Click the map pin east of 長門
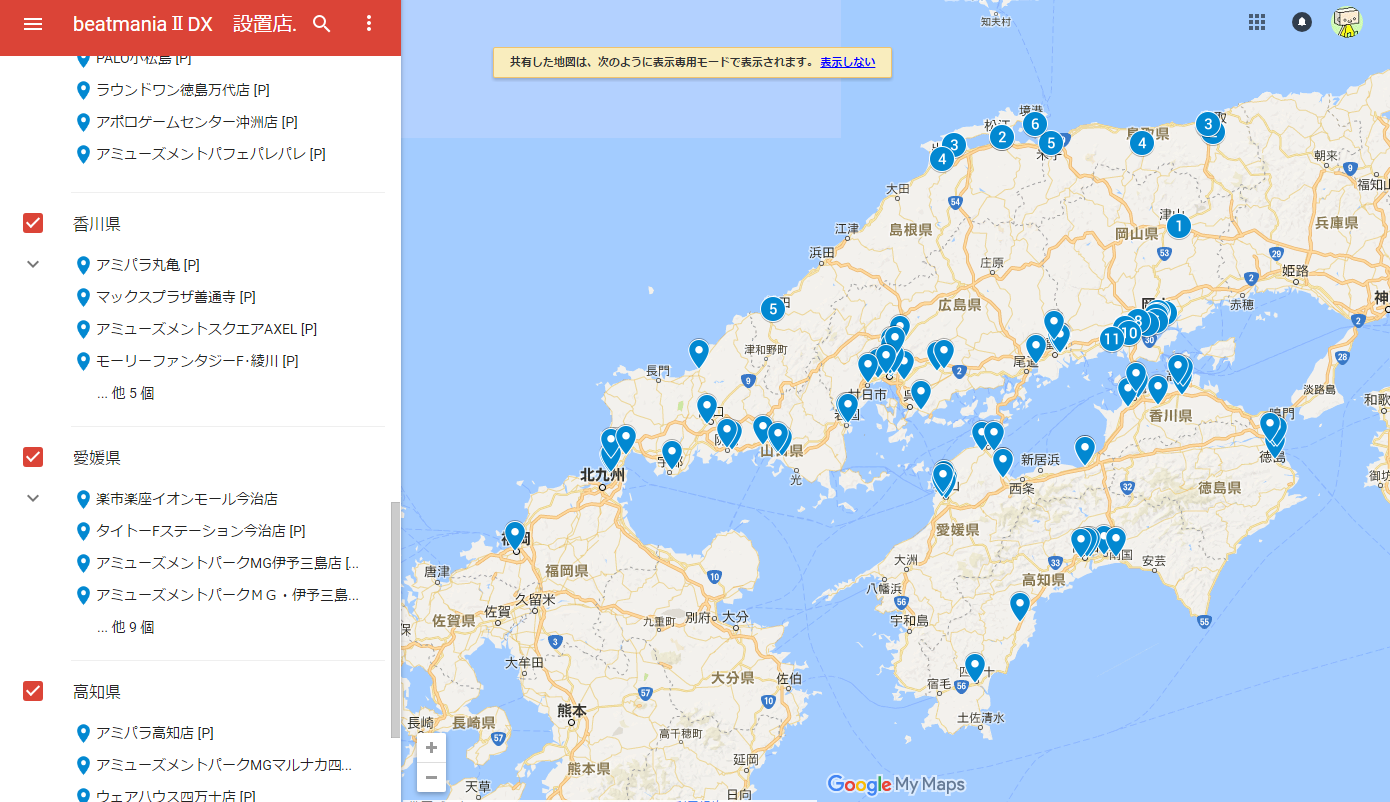 (699, 353)
